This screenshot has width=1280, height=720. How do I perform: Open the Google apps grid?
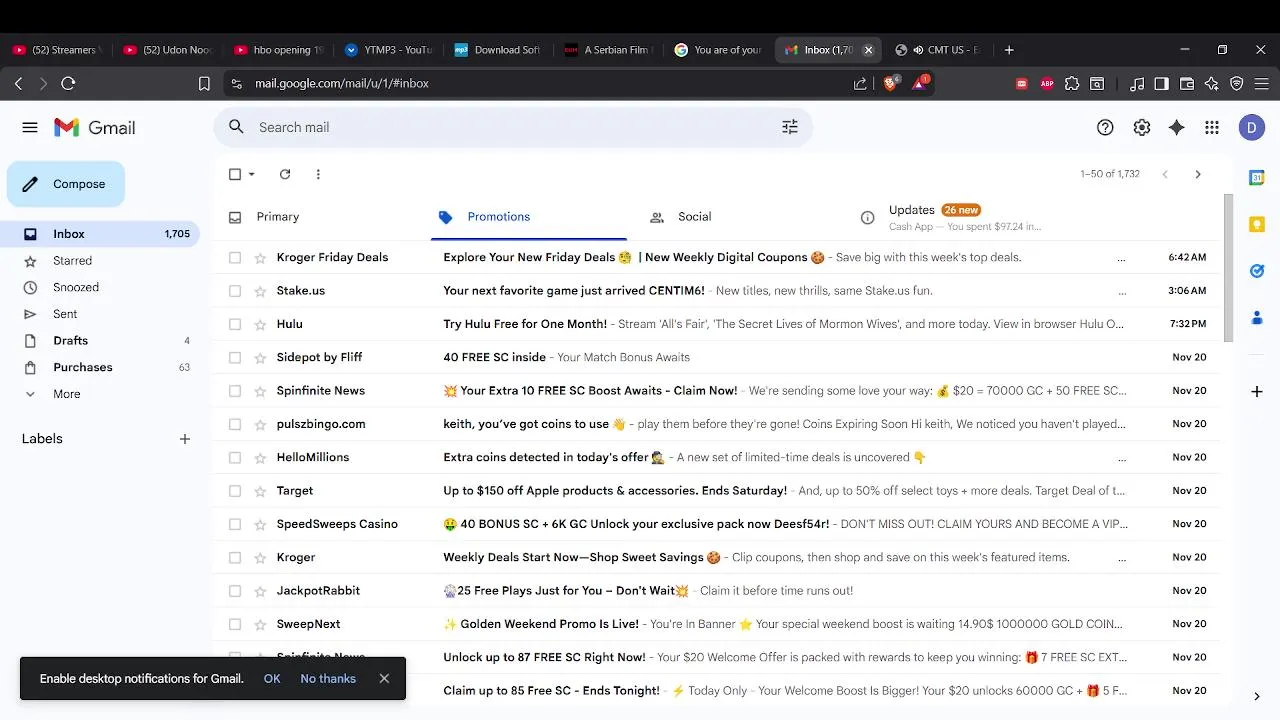(x=1212, y=127)
